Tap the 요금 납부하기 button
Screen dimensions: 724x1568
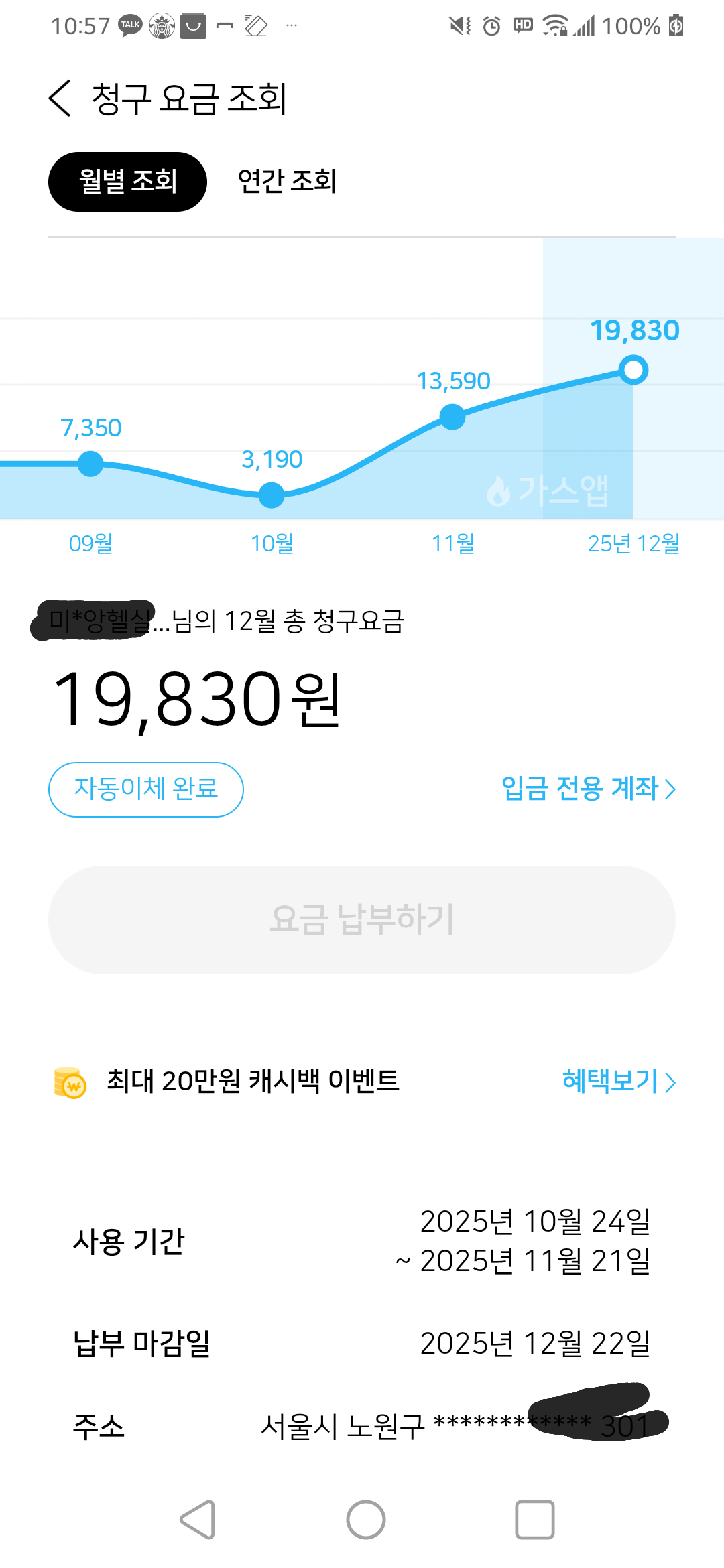(x=362, y=919)
